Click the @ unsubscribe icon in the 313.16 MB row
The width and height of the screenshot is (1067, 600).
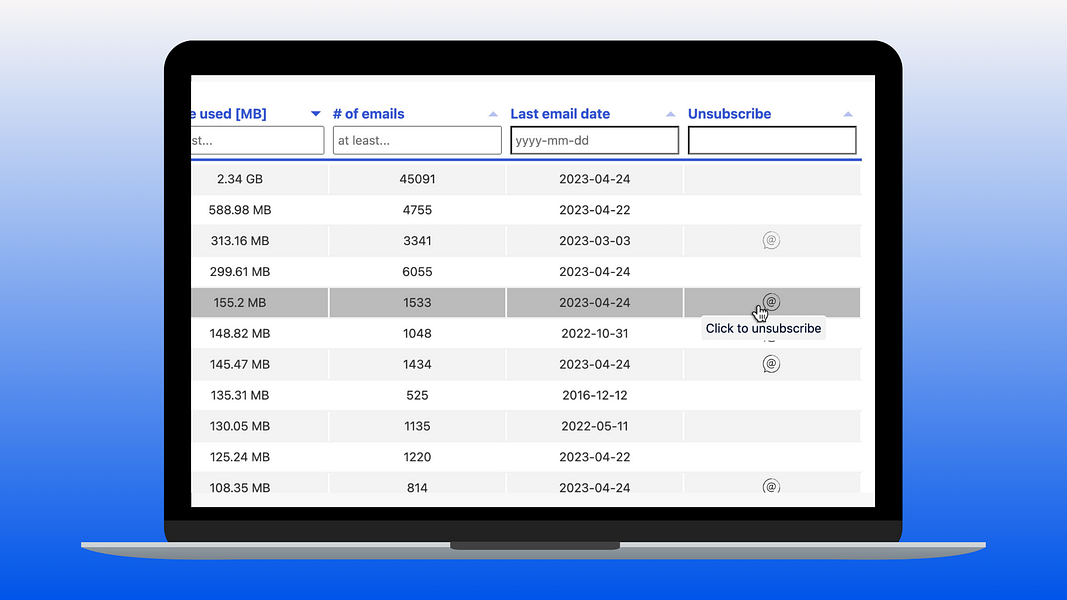tap(770, 240)
